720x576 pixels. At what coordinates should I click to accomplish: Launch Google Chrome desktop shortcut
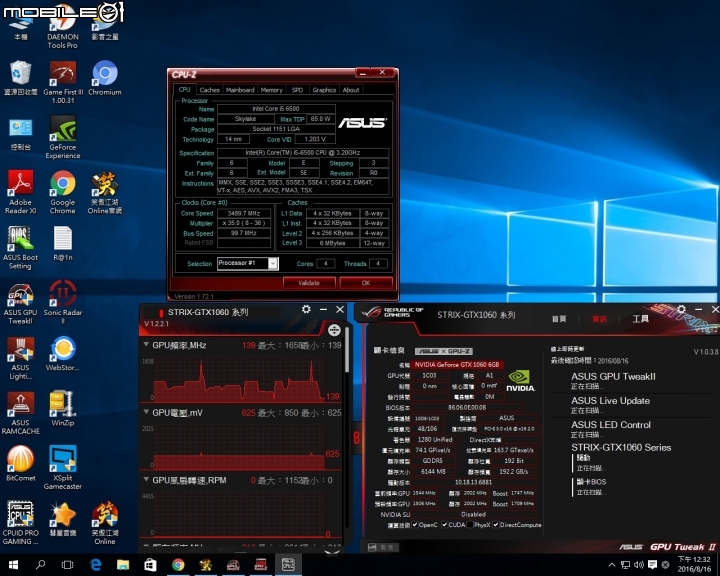(62, 192)
